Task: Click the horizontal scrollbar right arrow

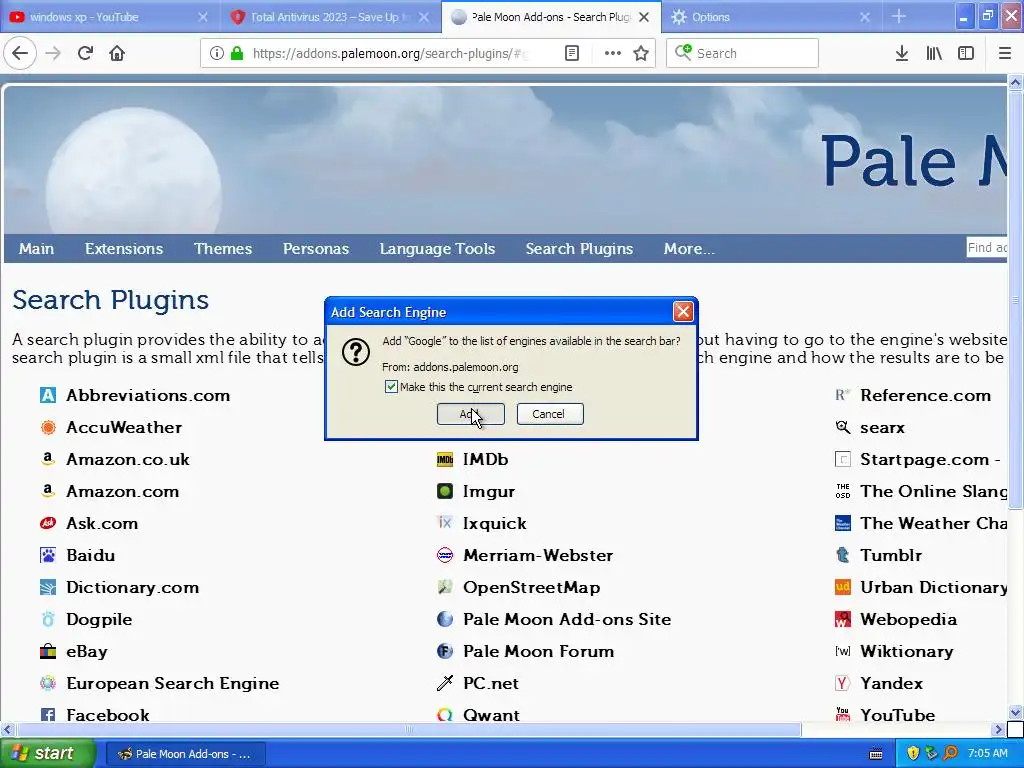Action: (998, 729)
